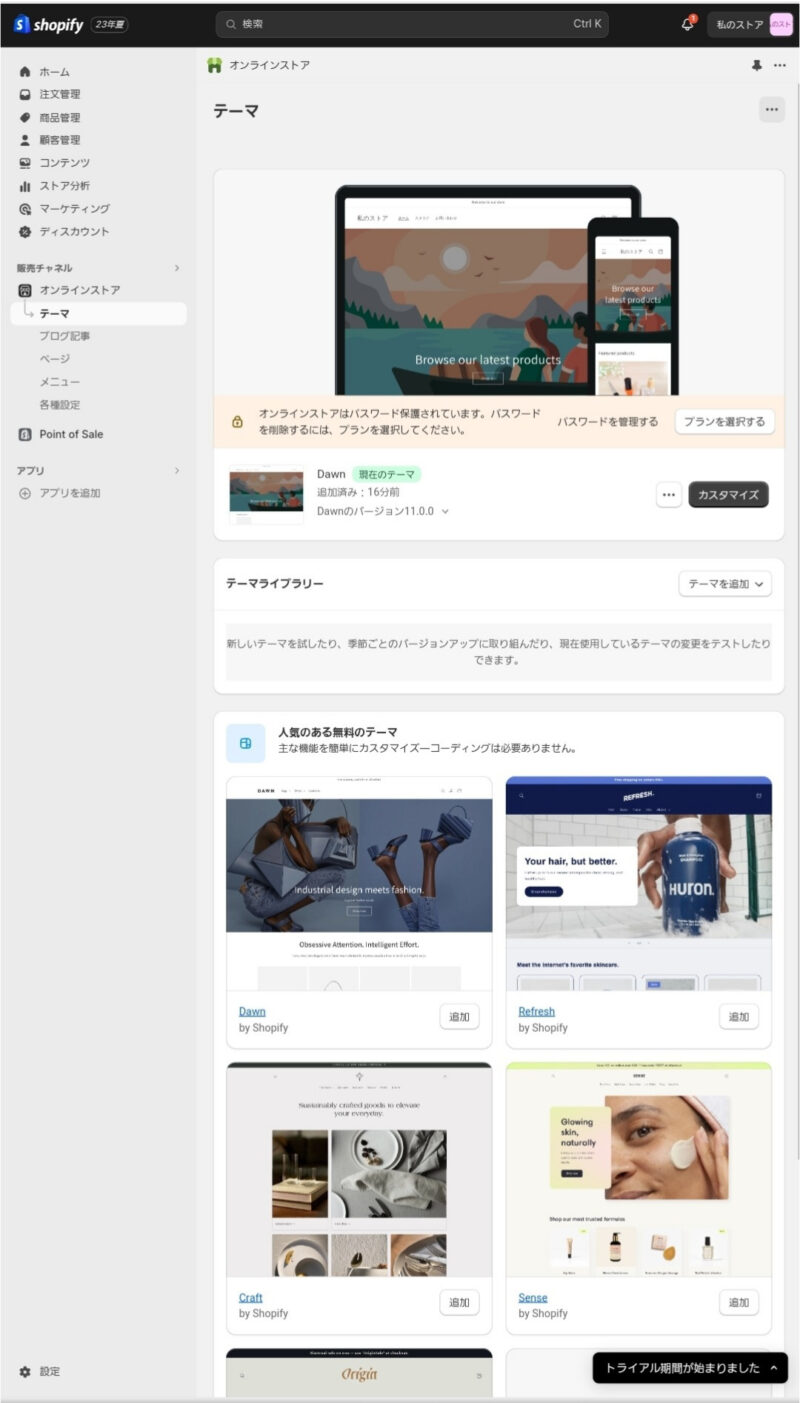Image resolution: width=800 pixels, height=1403 pixels.
Task: Click the カスタマイズ button
Action: click(x=728, y=494)
